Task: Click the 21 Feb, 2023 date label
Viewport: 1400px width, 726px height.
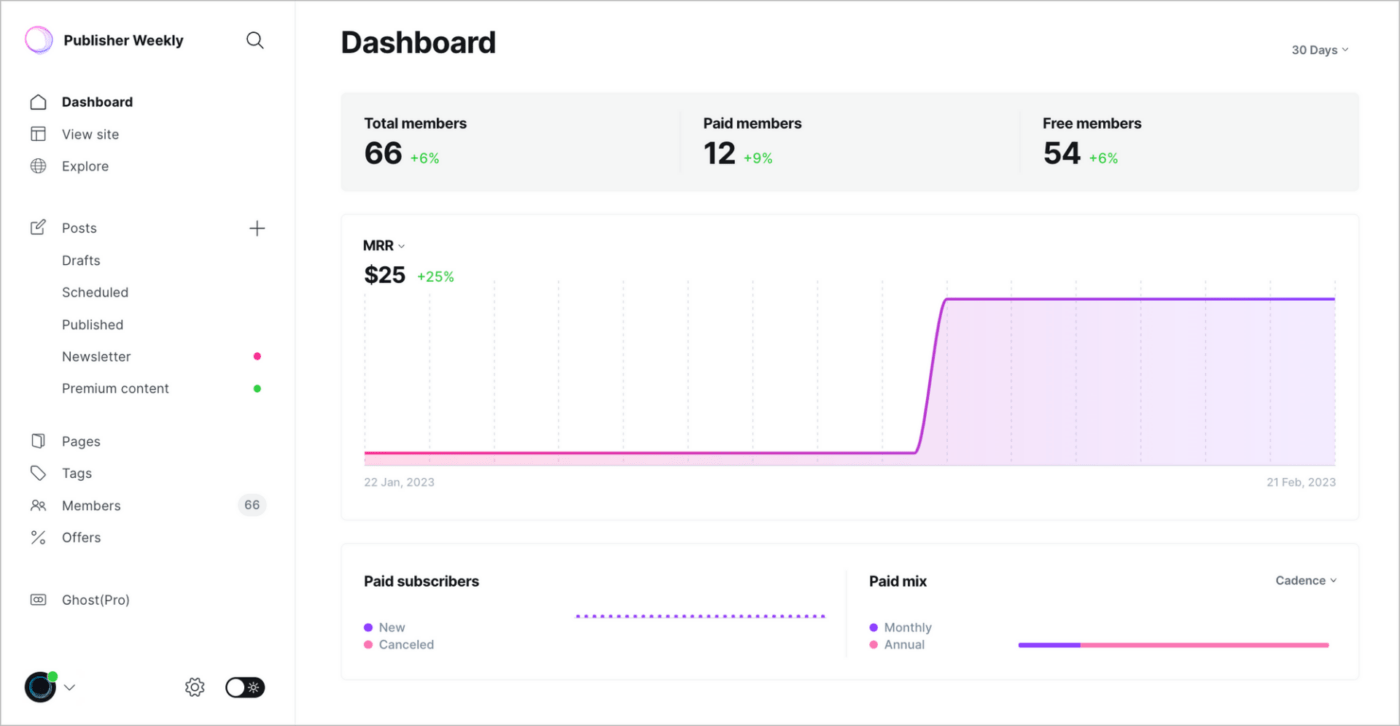Action: (x=1301, y=482)
